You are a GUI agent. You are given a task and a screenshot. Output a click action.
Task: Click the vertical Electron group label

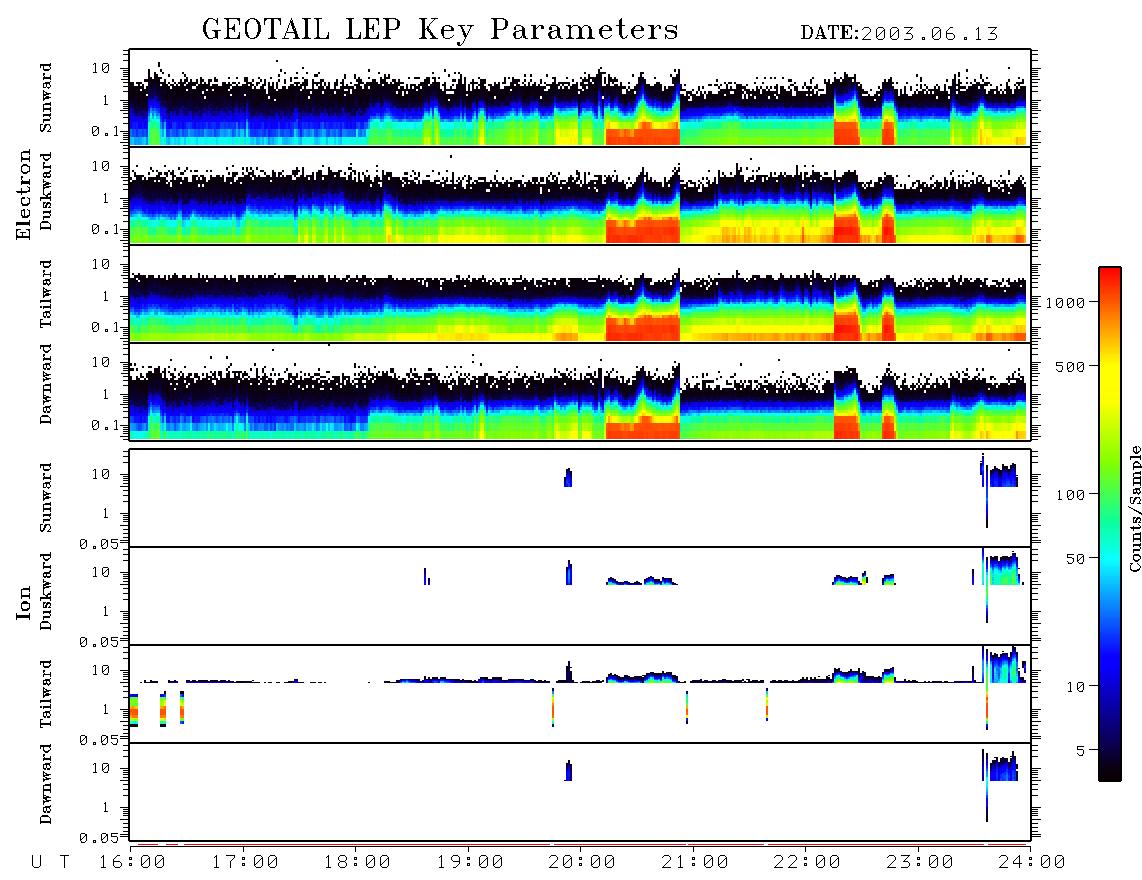pos(23,194)
